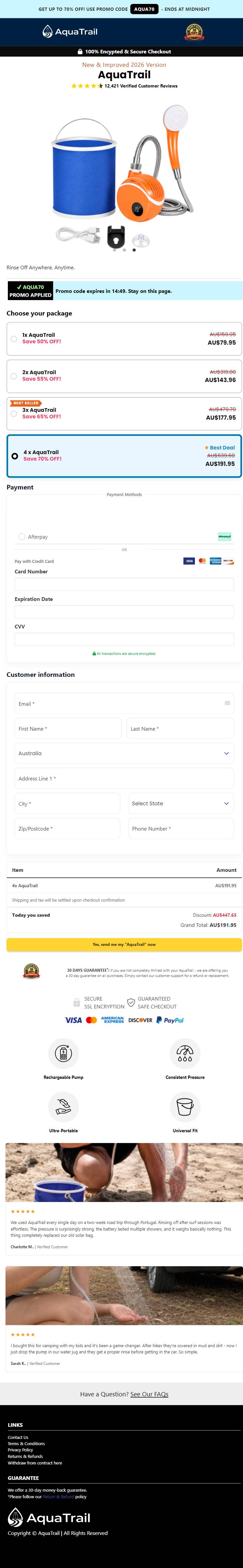Screen dimensions: 243x1568
Task: Expand the Select State dropdown
Action: (x=181, y=803)
